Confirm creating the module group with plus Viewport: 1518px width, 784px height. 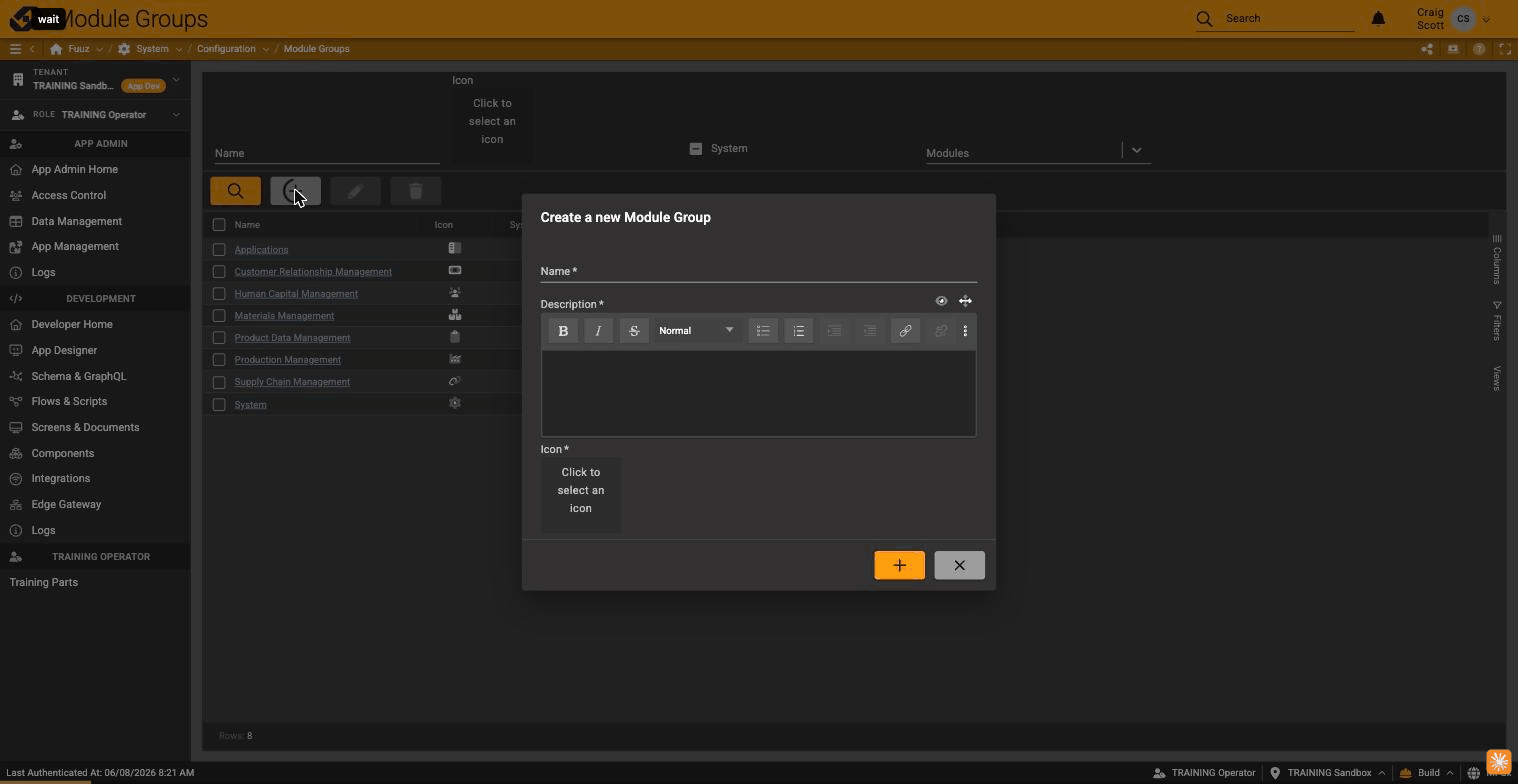click(899, 566)
